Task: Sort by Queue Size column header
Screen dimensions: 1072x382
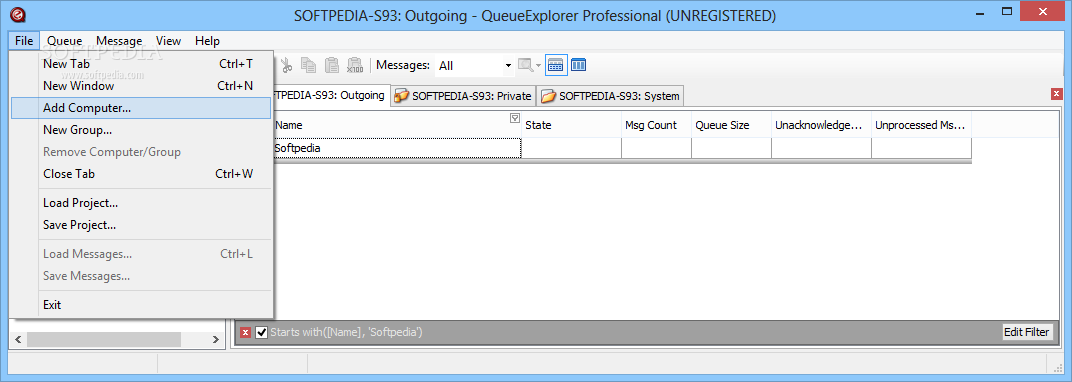Action: (731, 125)
